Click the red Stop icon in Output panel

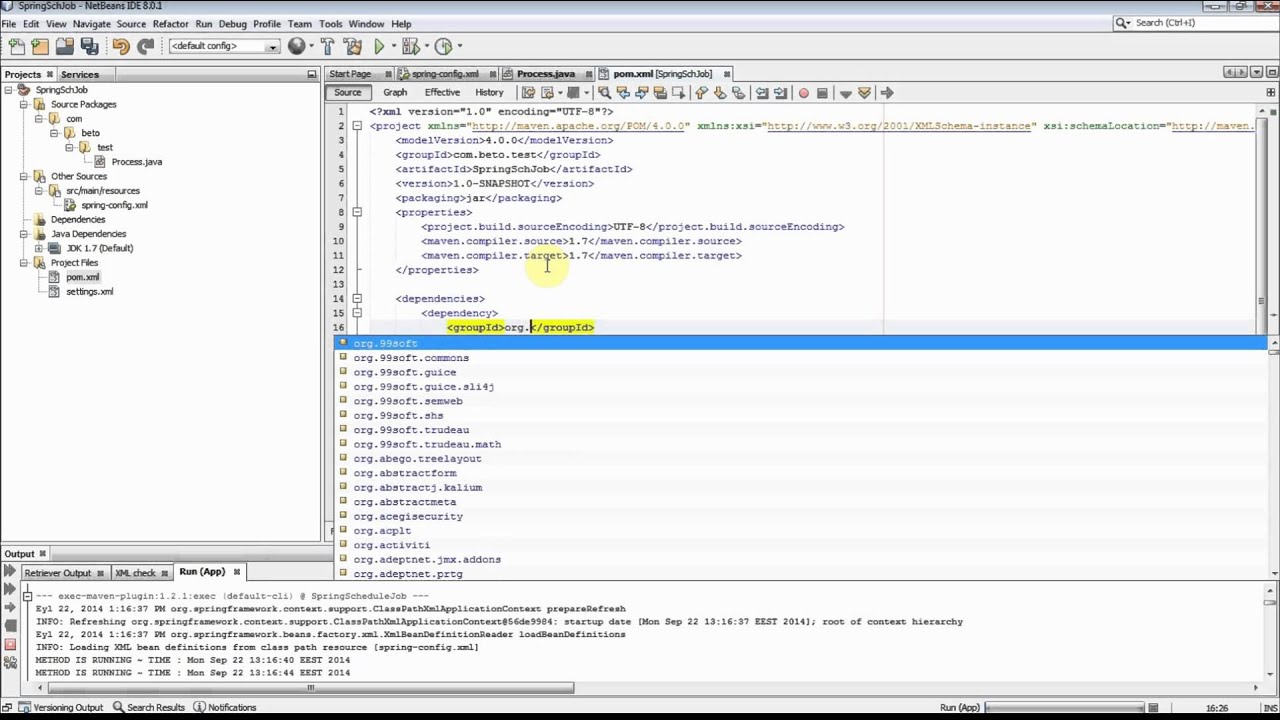(10, 644)
